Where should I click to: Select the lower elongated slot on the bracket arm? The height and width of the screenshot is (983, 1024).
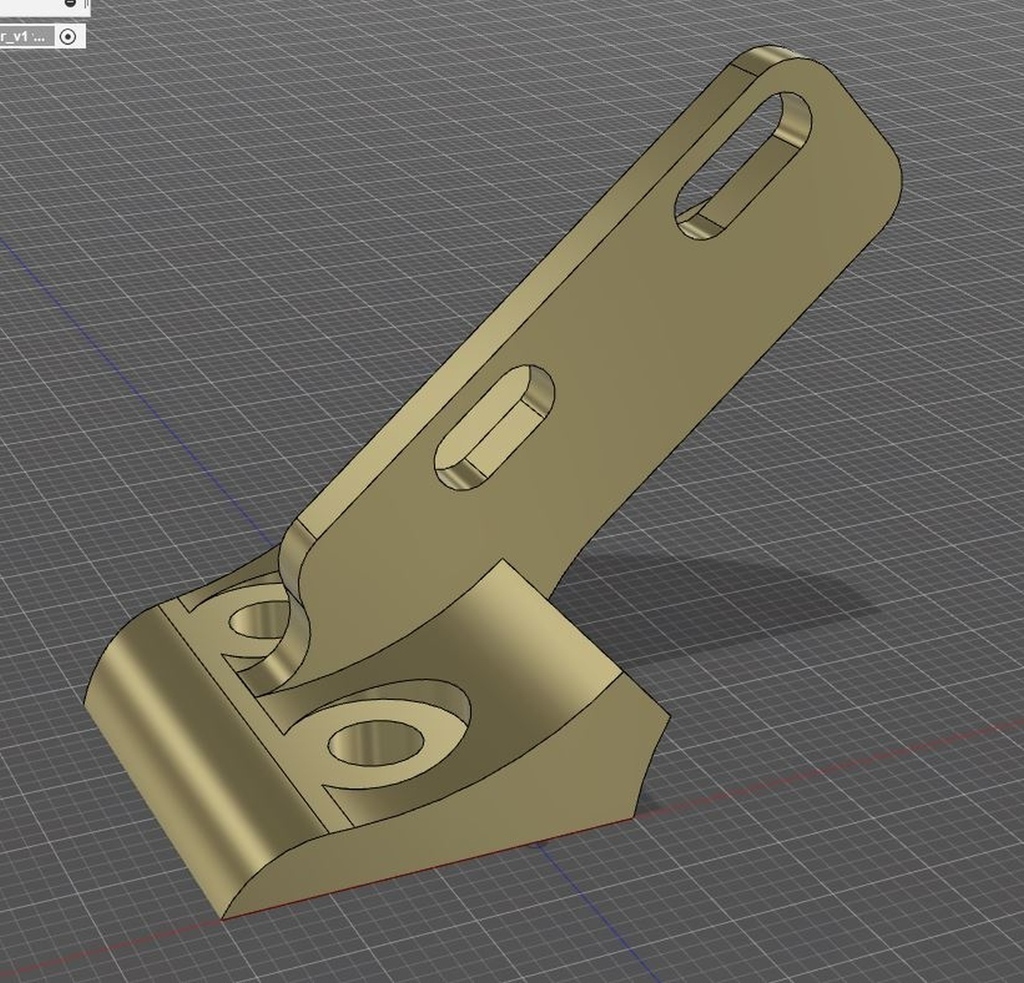click(x=495, y=427)
